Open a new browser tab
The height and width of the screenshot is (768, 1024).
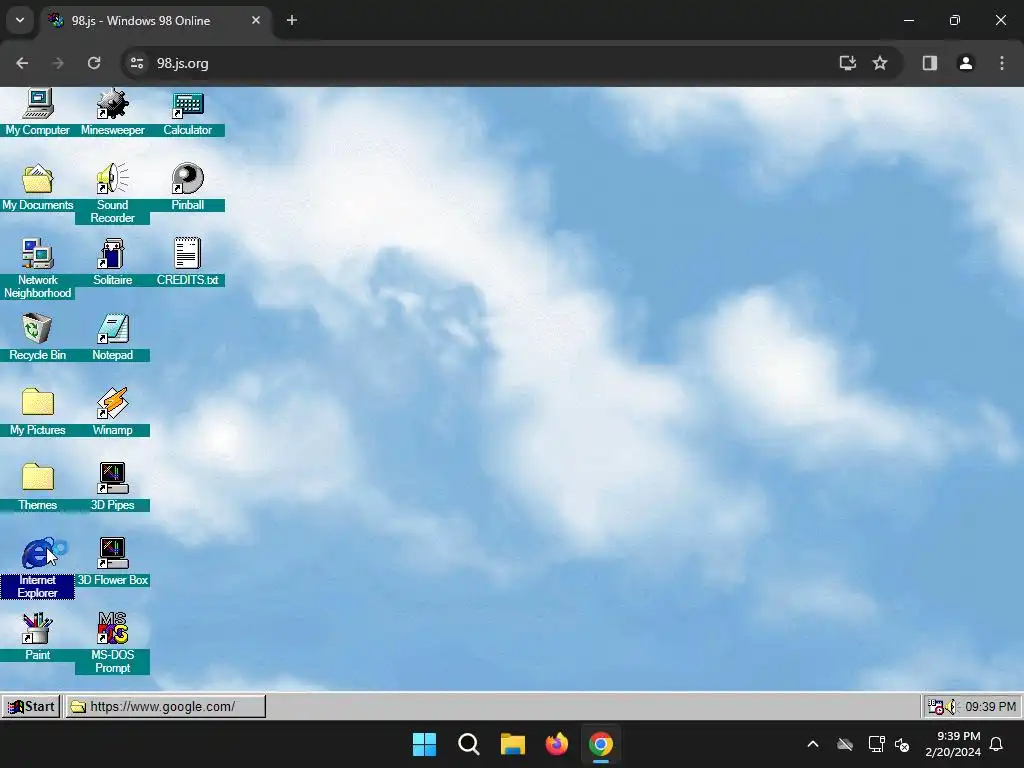tap(292, 20)
